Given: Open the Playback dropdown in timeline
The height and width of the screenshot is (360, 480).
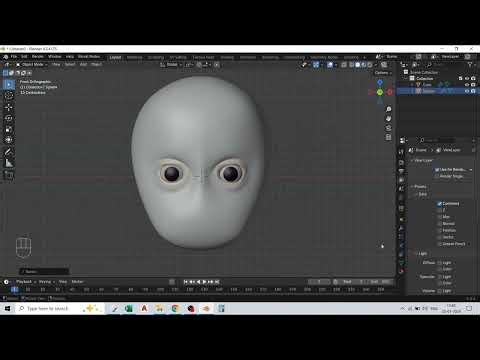Looking at the screenshot, I should coord(26,282).
